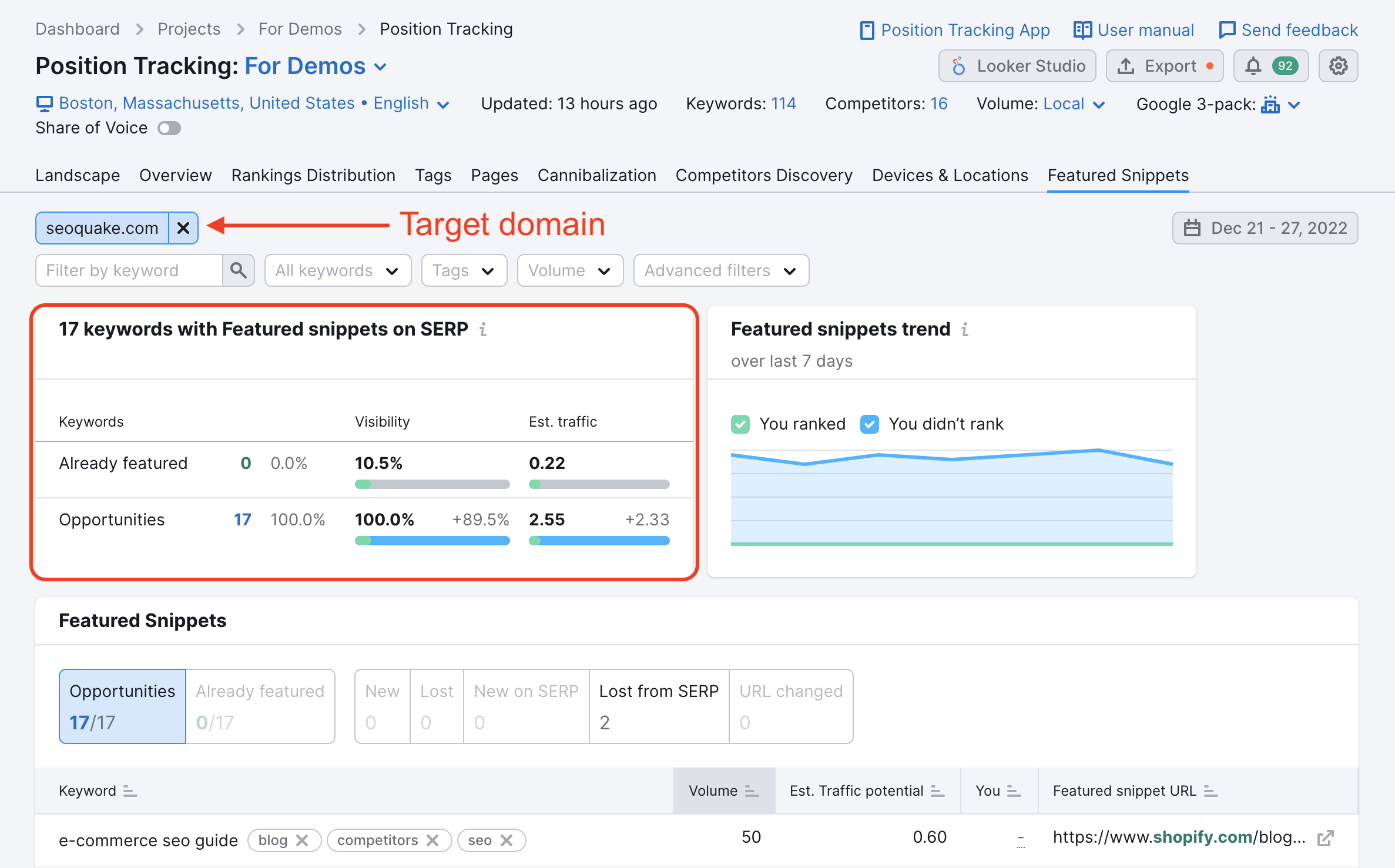Open the Cannibalization tab

click(x=596, y=175)
